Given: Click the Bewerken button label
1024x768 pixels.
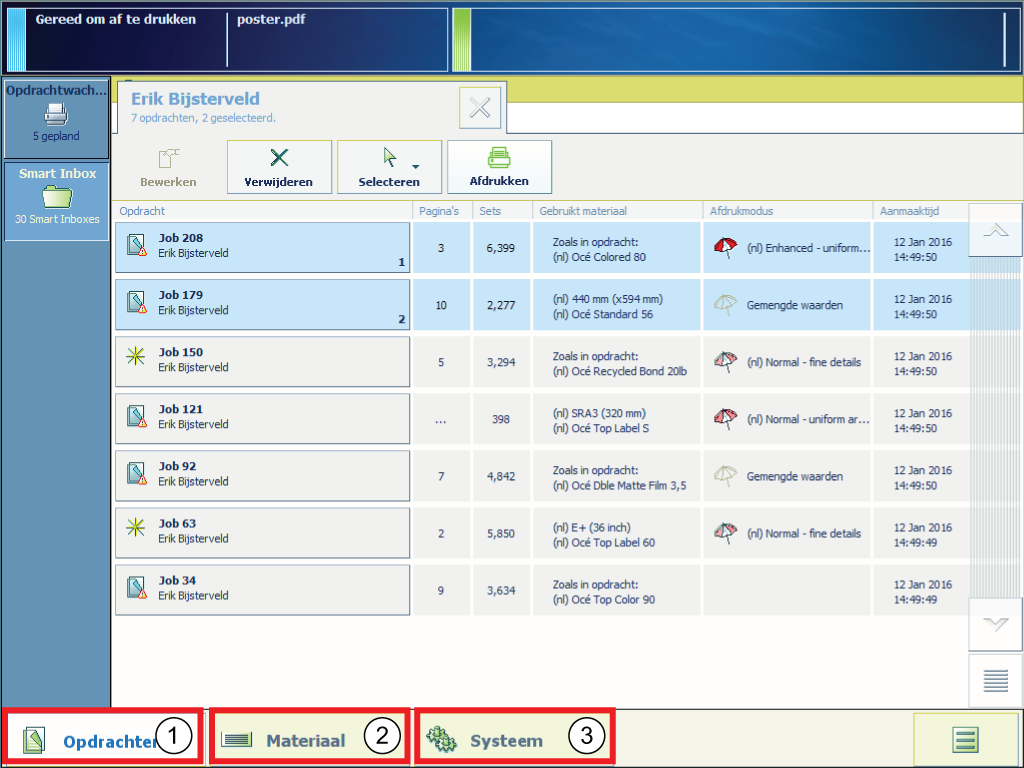Looking at the screenshot, I should click(x=168, y=182).
